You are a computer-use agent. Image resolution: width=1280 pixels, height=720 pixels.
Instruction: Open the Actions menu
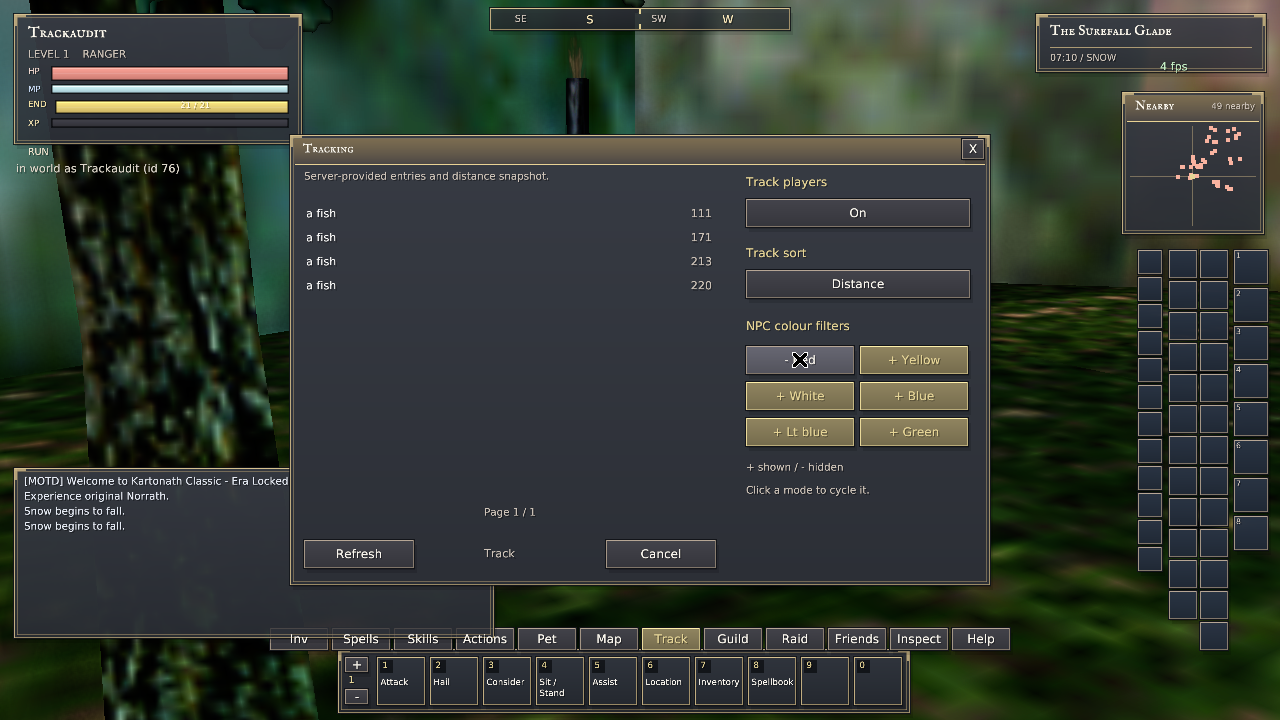(485, 639)
